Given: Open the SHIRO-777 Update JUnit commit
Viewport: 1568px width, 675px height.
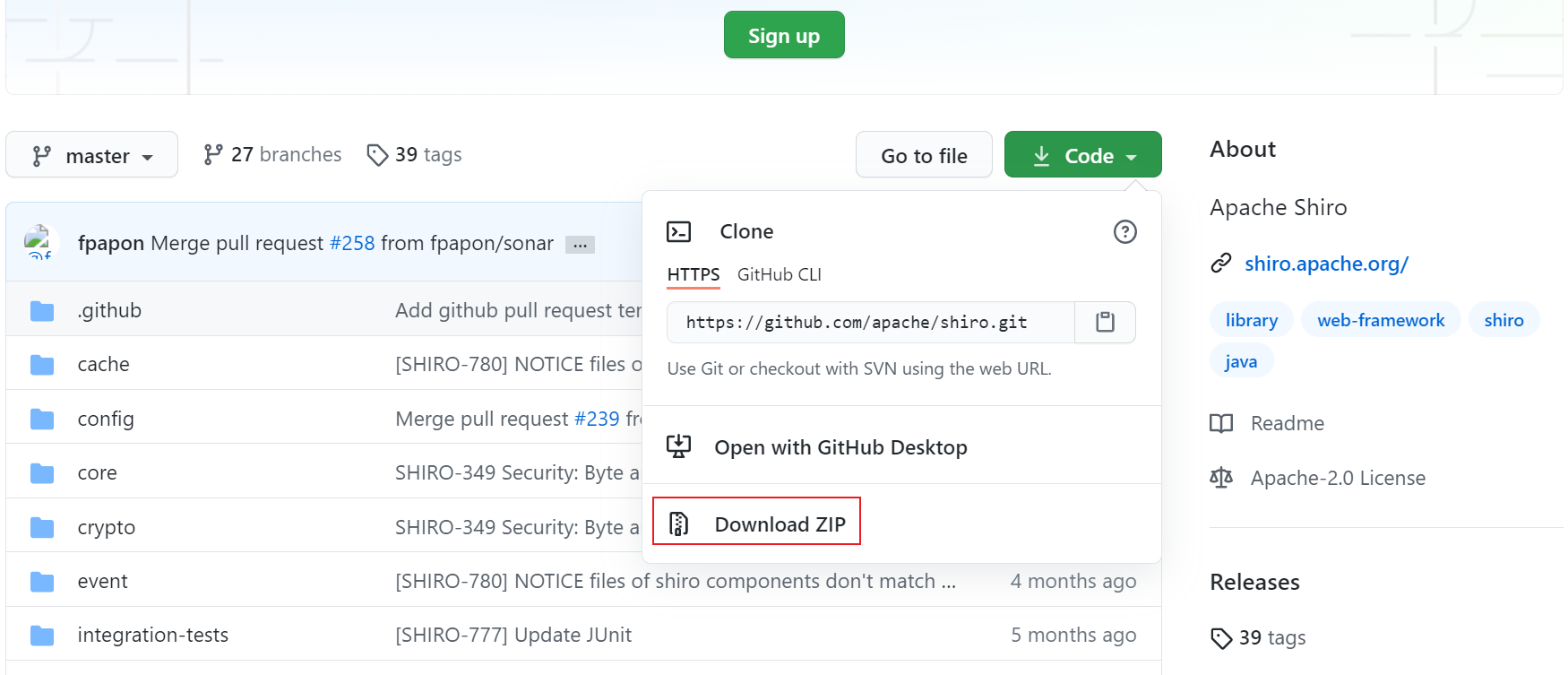Looking at the screenshot, I should point(513,635).
